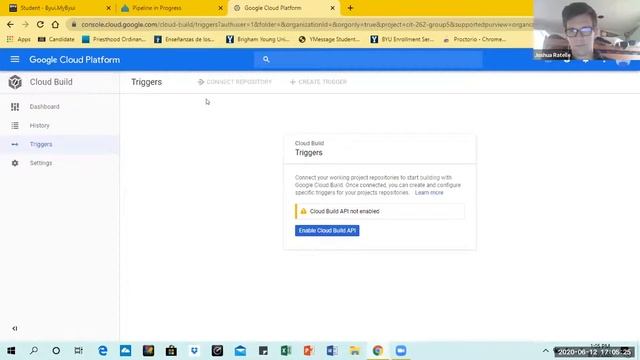This screenshot has height=360, width=640.
Task: Click the Chrome icon in the taskbar
Action: [378, 351]
